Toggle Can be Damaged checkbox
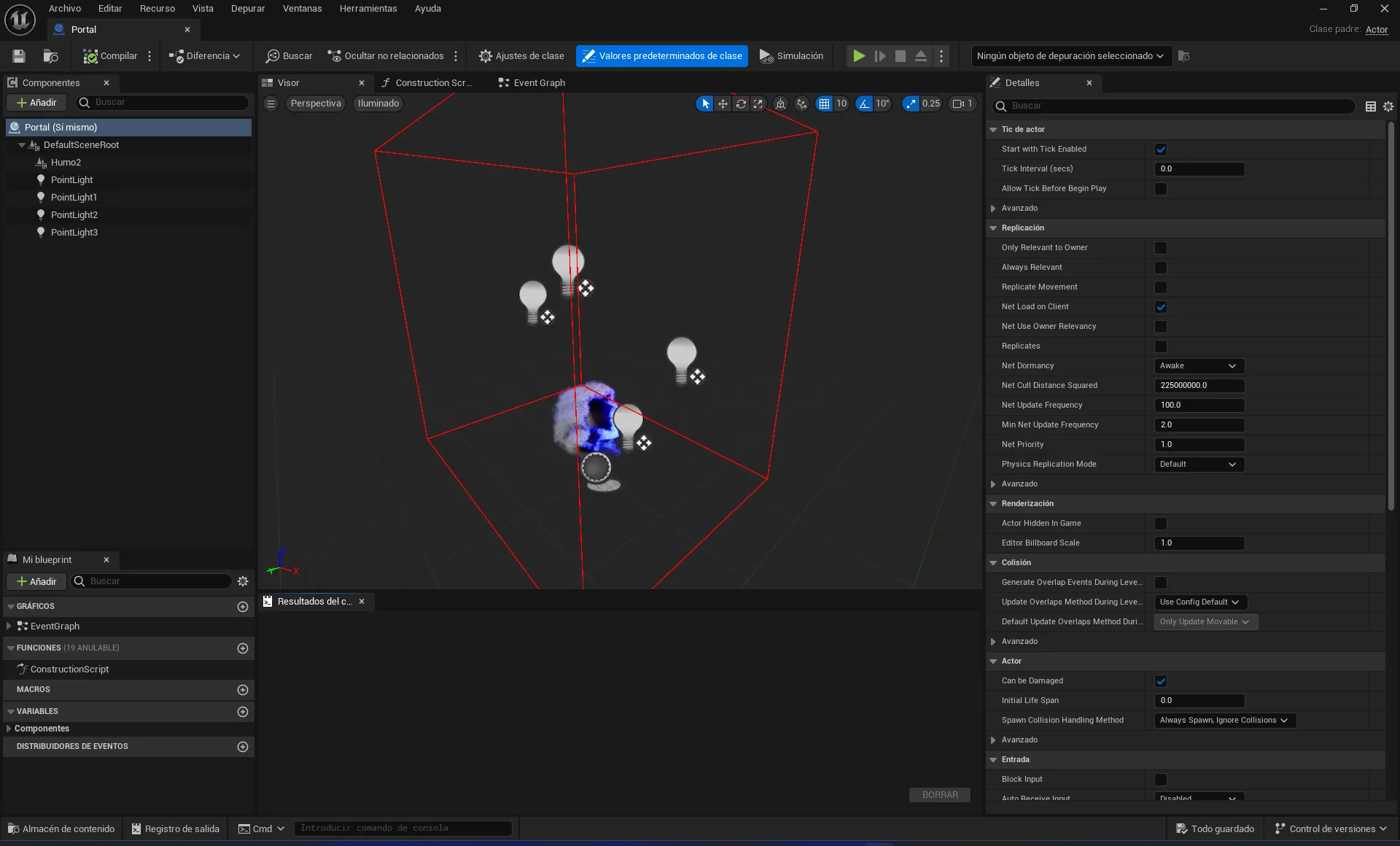Viewport: 1400px width, 846px height. point(1161,681)
